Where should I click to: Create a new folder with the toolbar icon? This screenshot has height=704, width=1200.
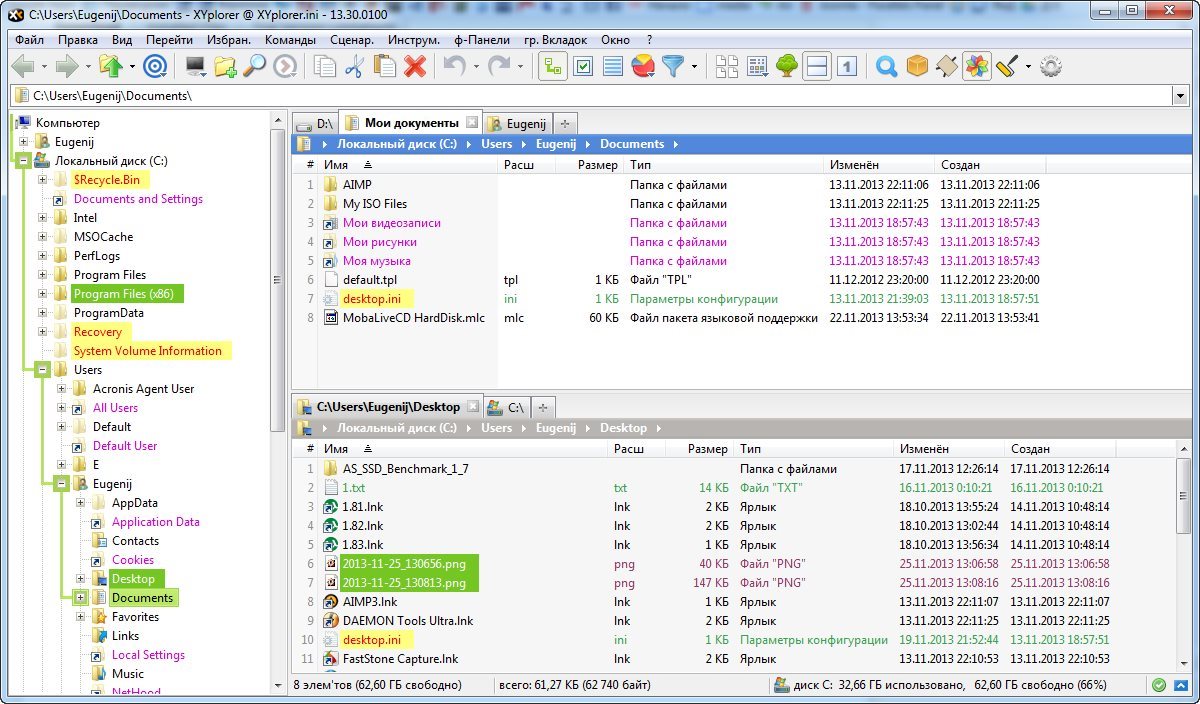[225, 67]
